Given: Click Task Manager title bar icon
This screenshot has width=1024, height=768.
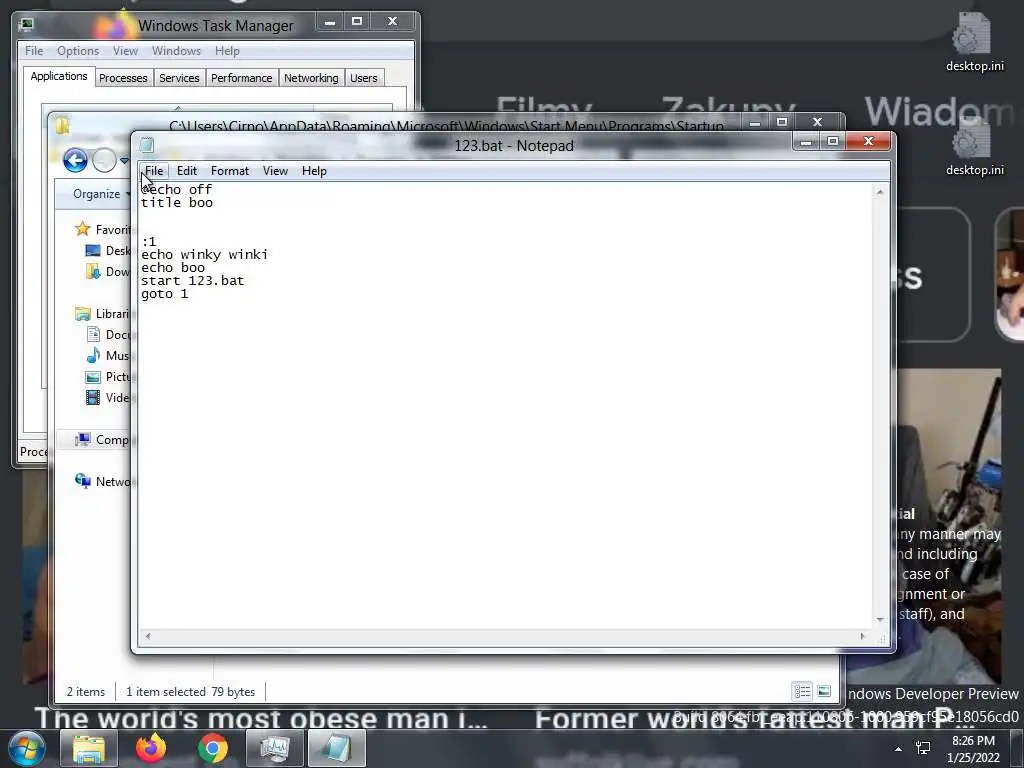Looking at the screenshot, I should (27, 25).
